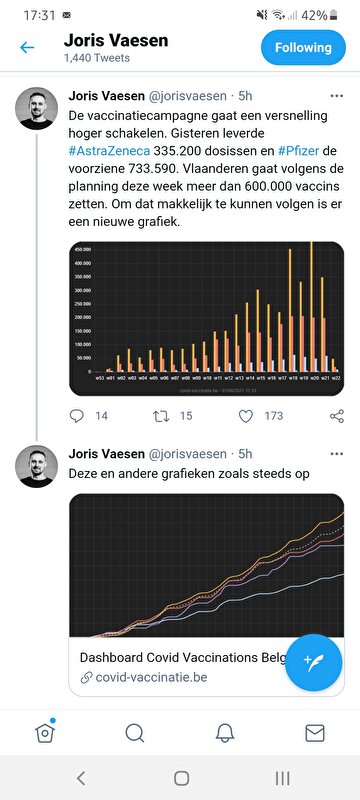The image size is (360, 800).
Task: Tap the Android home navigation button
Action: tap(182, 778)
